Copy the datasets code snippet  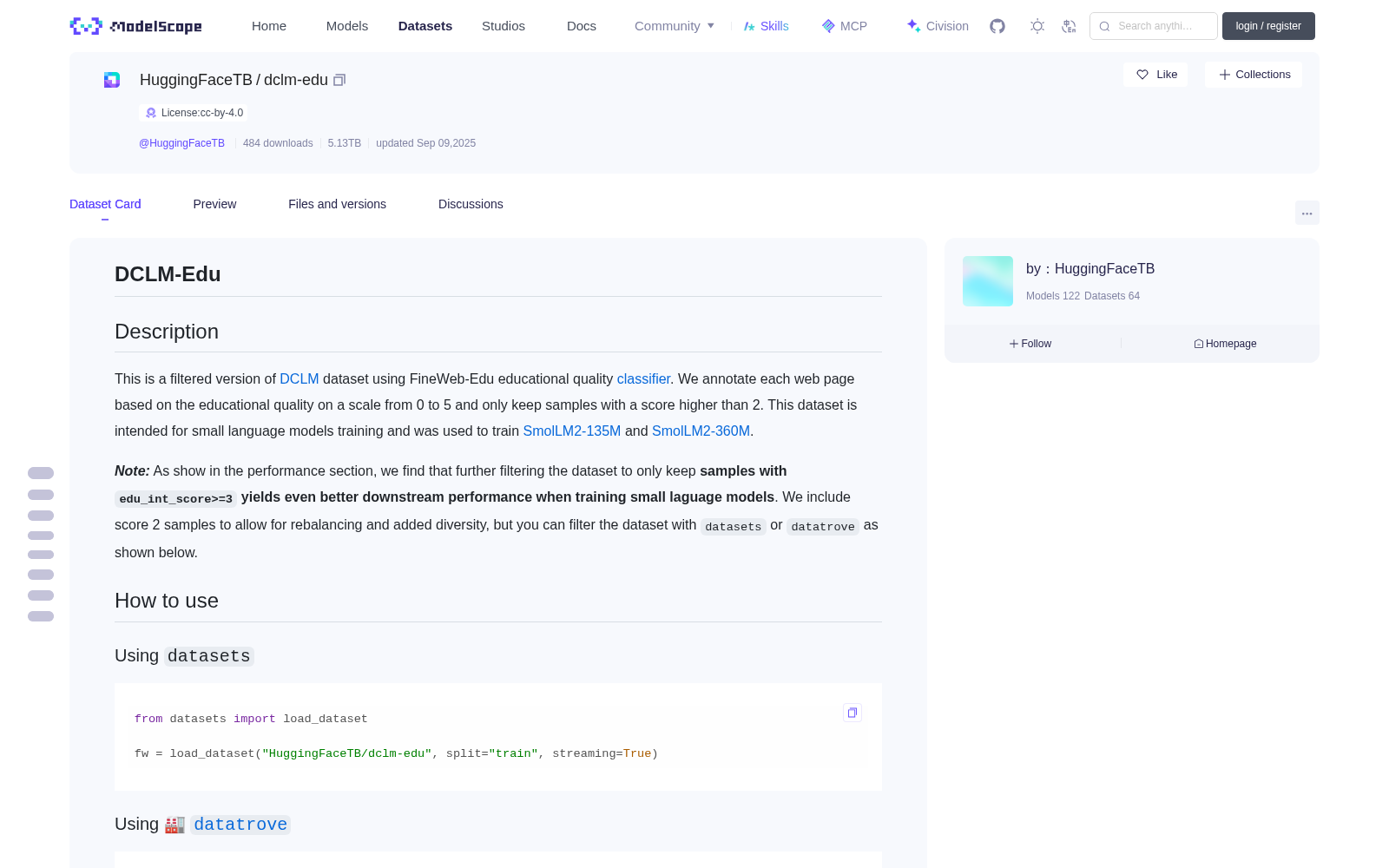pos(852,713)
